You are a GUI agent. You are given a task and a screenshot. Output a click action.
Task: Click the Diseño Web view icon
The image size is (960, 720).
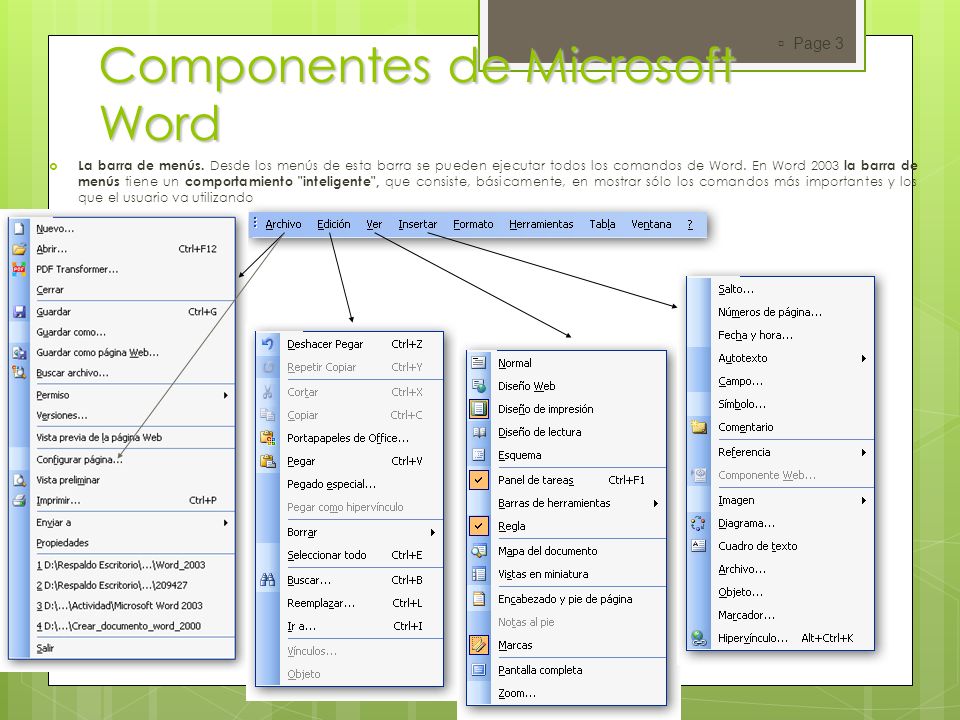[479, 386]
